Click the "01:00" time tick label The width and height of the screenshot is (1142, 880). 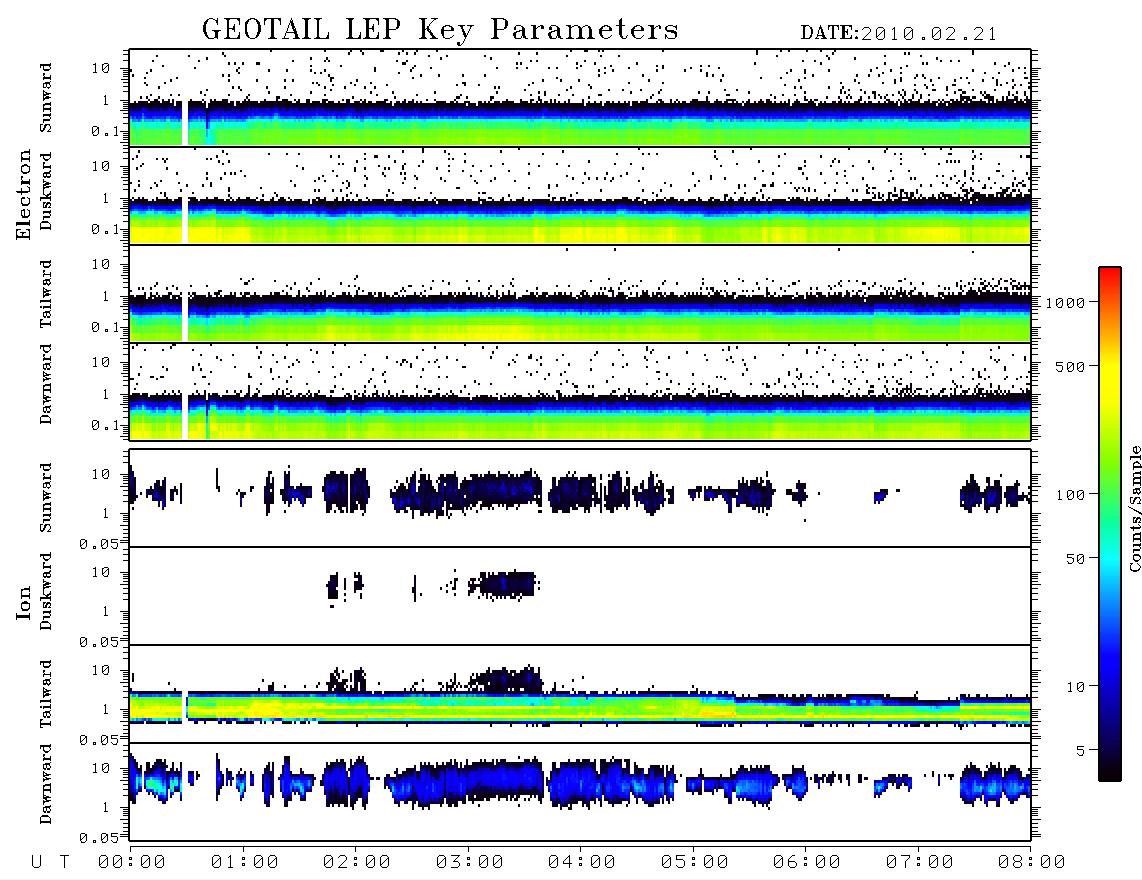click(x=245, y=862)
